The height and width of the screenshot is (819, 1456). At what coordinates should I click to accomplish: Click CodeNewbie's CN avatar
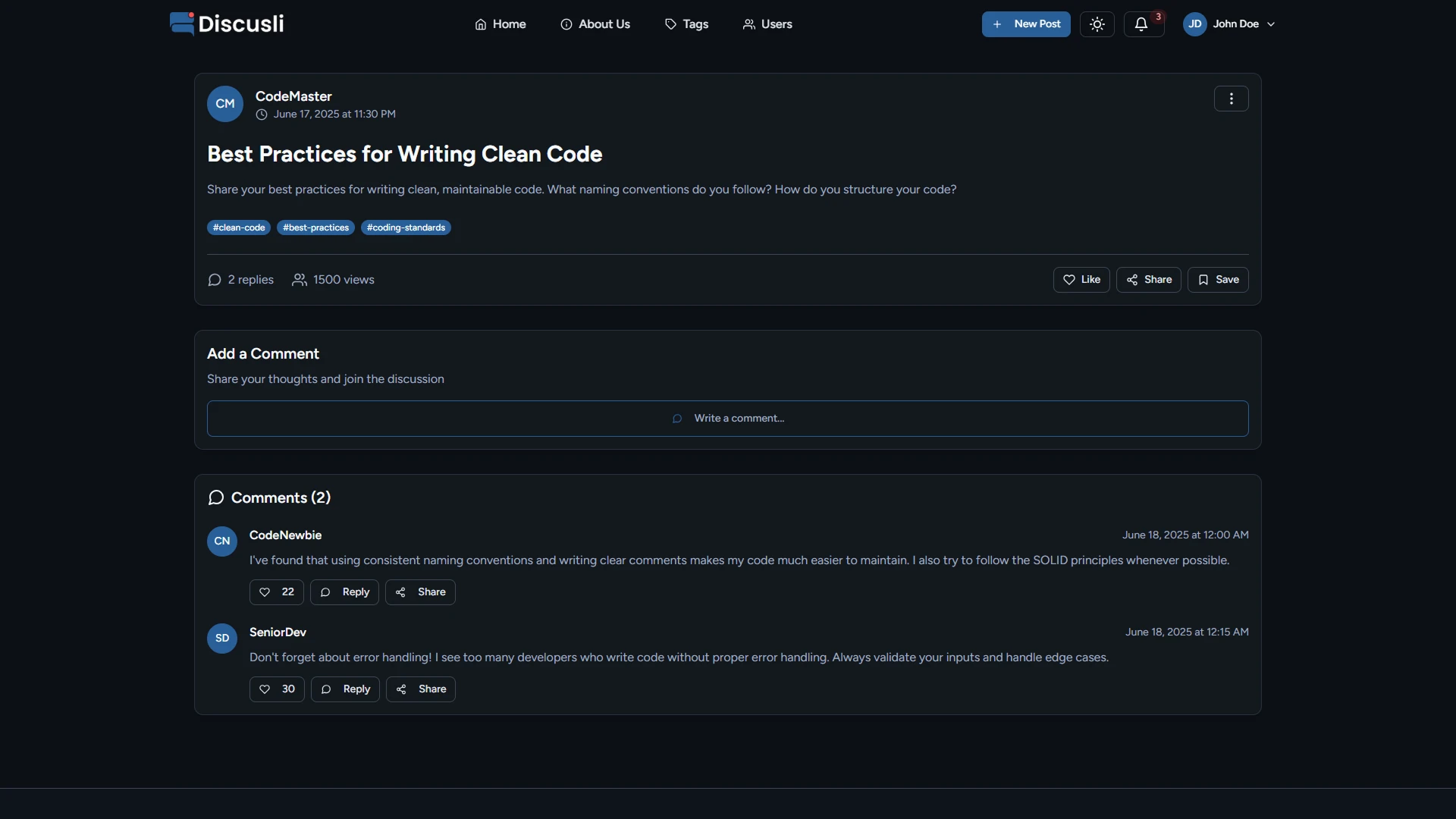pos(222,541)
